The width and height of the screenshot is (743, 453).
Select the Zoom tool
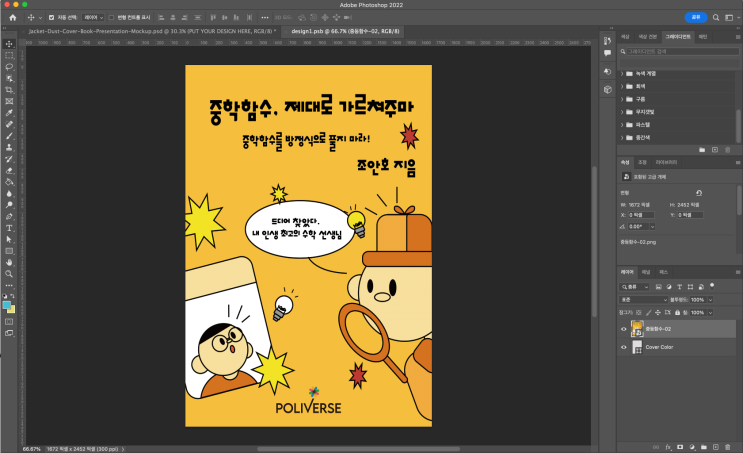pos(9,273)
